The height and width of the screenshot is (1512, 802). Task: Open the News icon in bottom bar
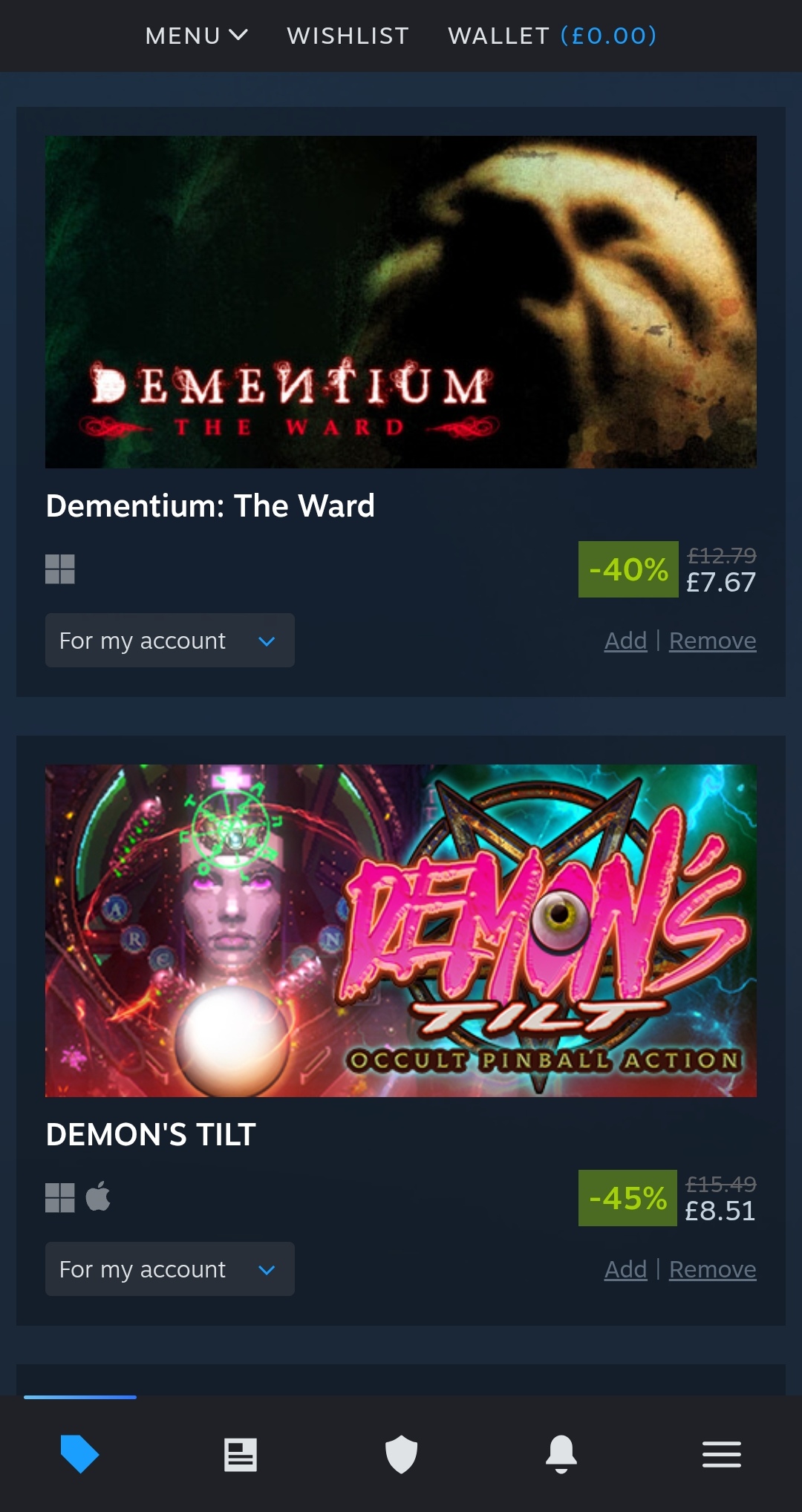pos(241,1455)
